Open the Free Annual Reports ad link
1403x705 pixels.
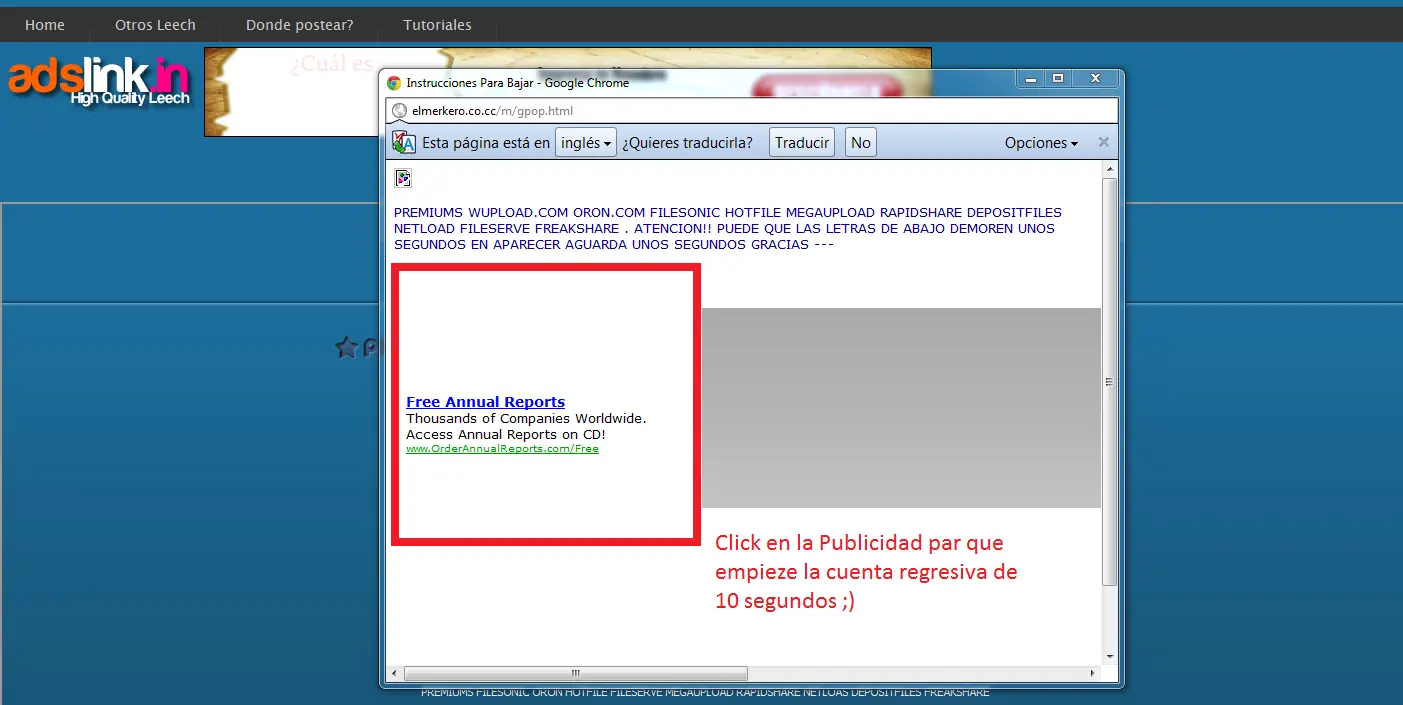485,402
